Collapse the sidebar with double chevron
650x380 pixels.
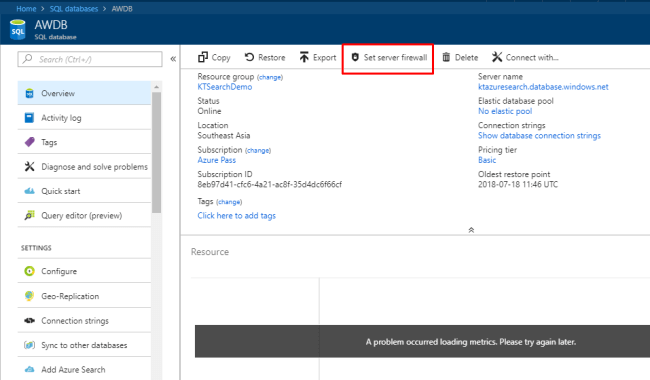(173, 59)
